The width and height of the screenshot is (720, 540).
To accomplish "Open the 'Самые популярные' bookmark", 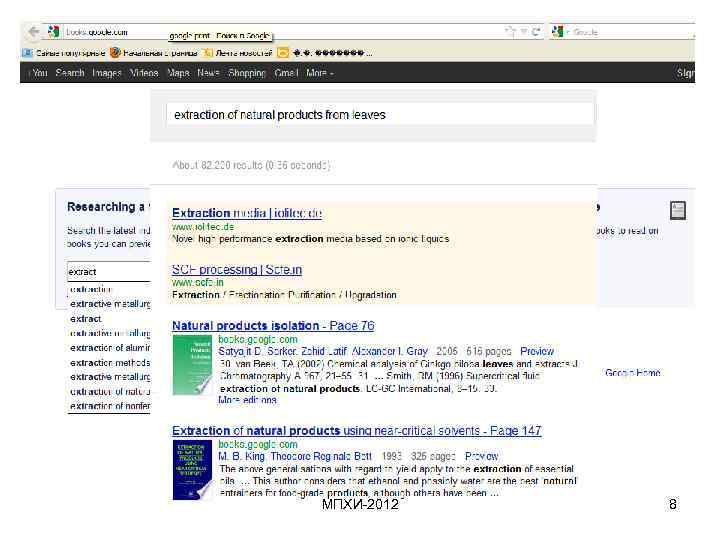I will point(64,53).
